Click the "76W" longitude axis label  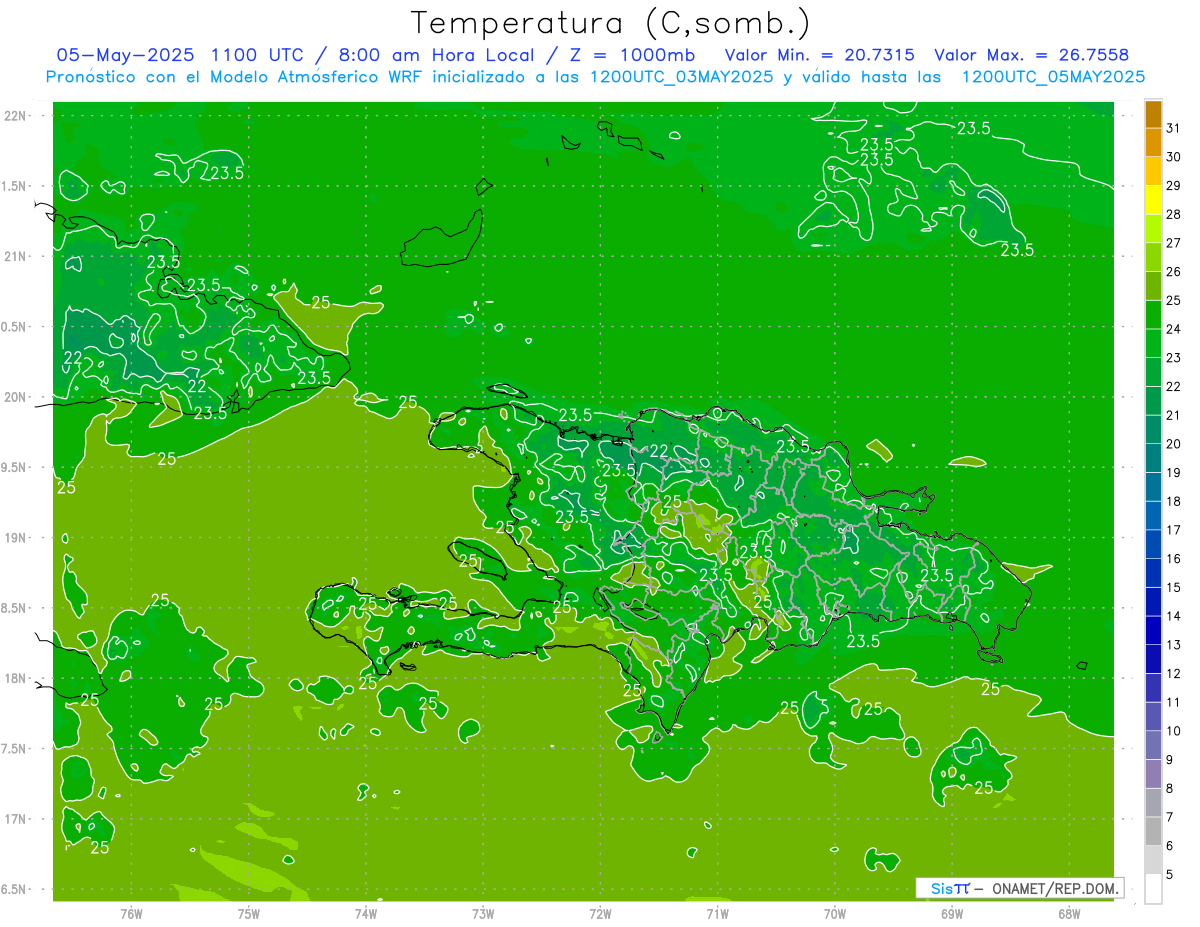tap(131, 914)
